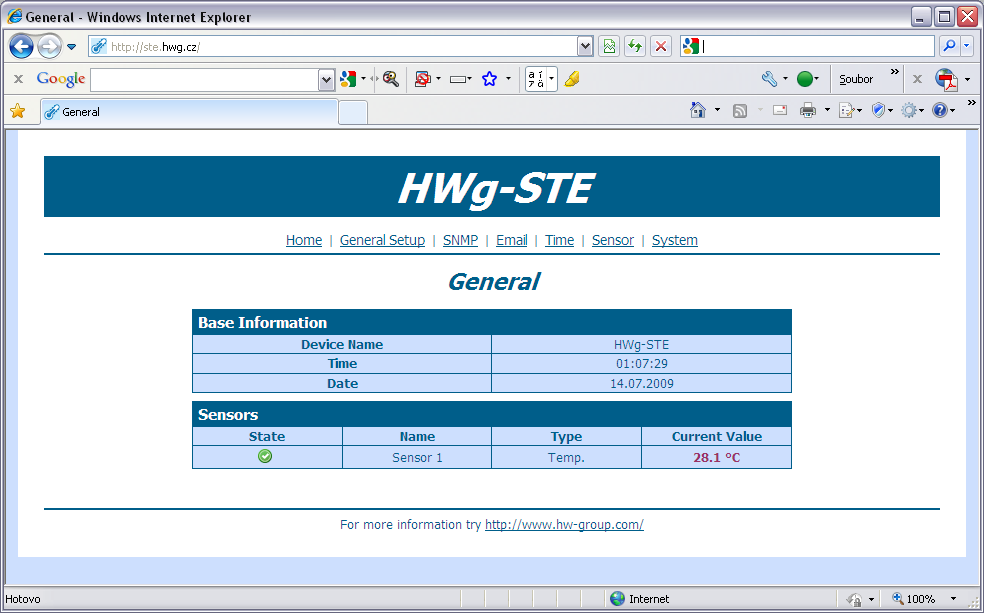Image resolution: width=984 pixels, height=613 pixels.
Task: Click the Adobe PDF convert web page icon
Action: (x=946, y=80)
